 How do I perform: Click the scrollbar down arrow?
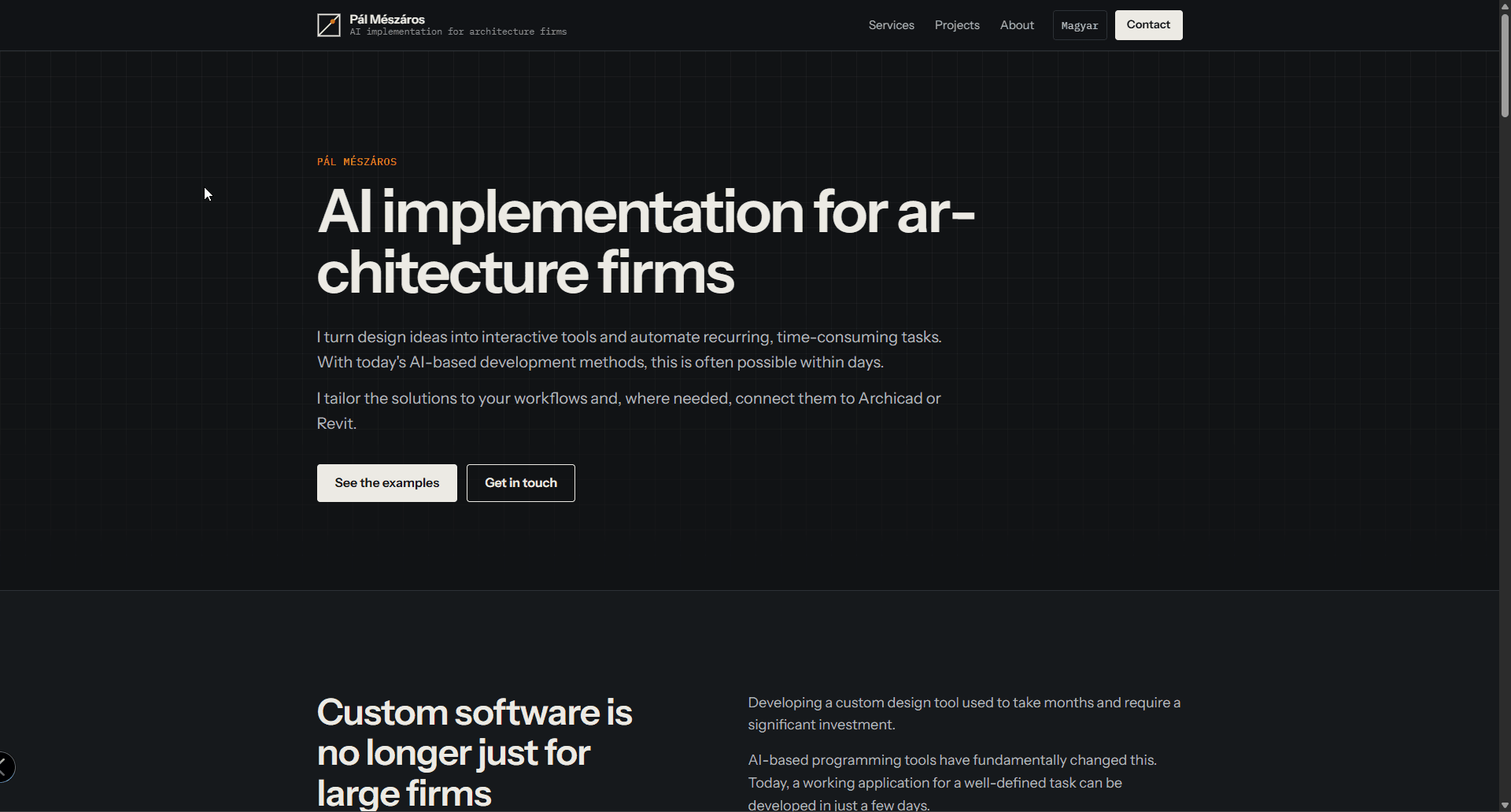tap(1505, 806)
